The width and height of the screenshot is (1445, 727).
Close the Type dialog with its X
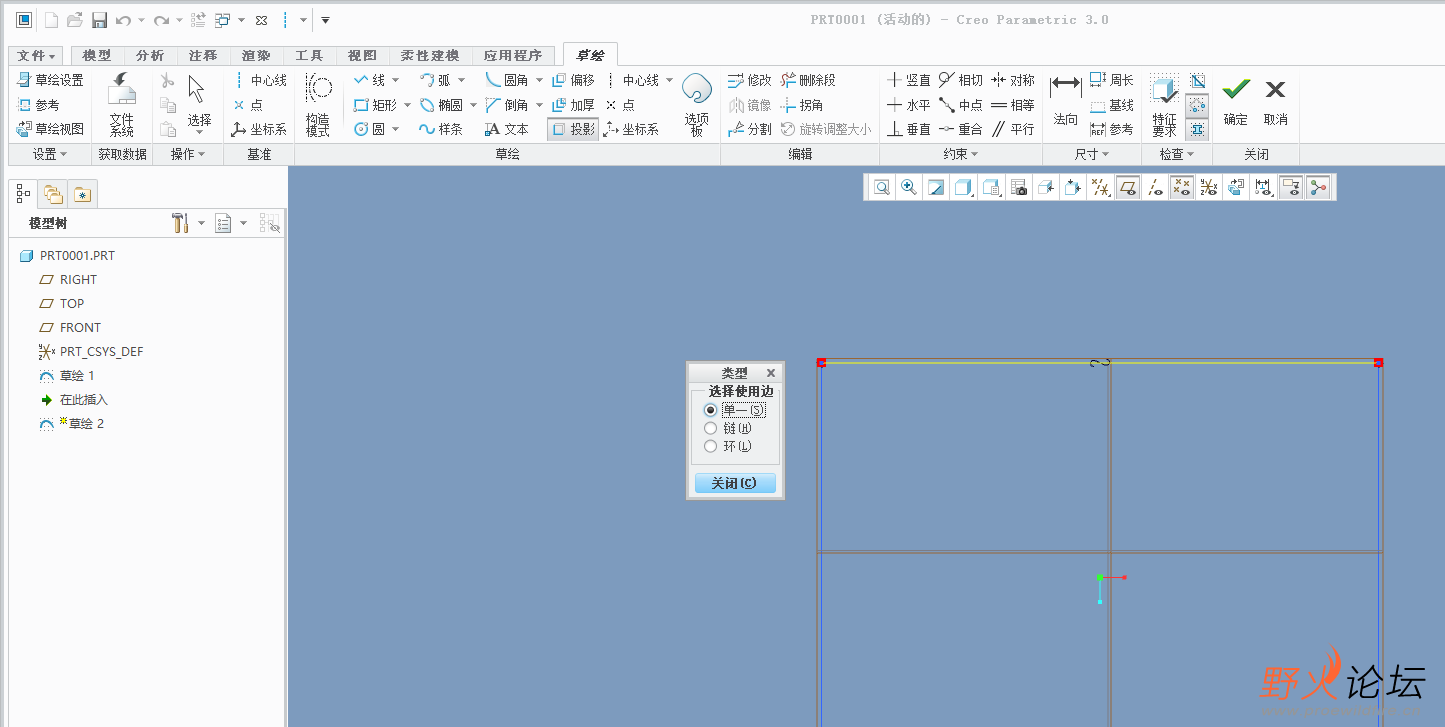coord(770,373)
